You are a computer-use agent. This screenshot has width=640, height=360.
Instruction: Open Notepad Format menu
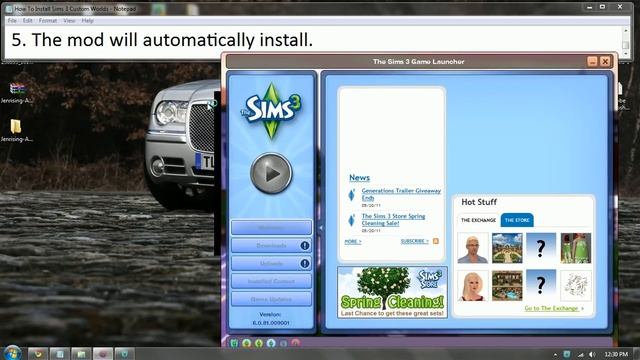point(48,20)
